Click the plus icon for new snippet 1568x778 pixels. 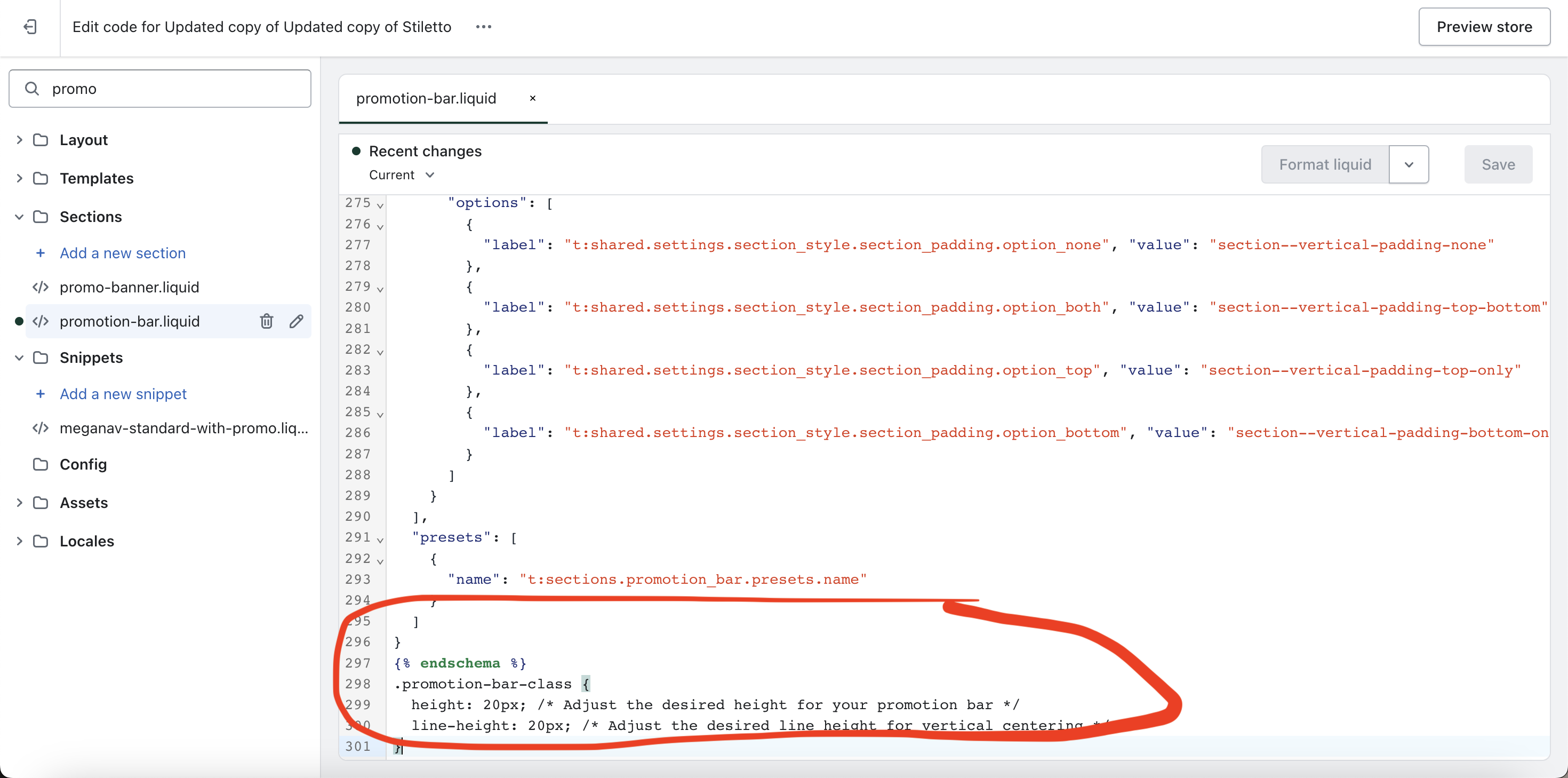click(40, 394)
